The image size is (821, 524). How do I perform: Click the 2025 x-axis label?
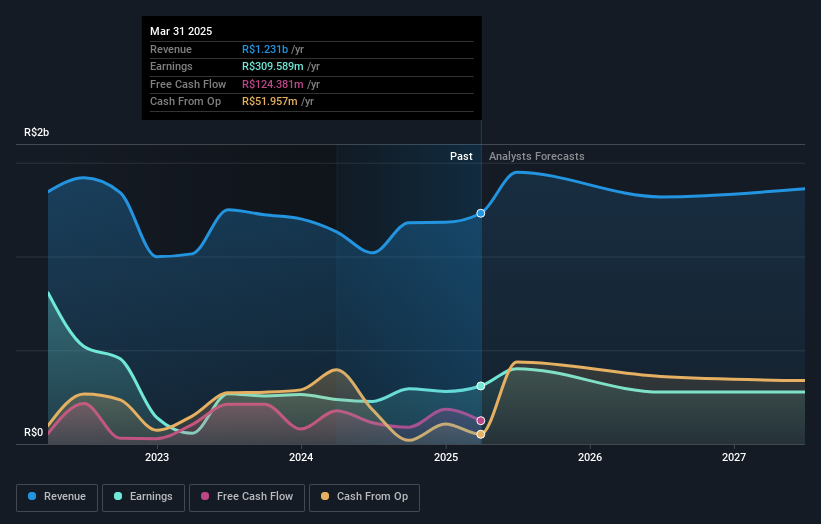pos(446,457)
